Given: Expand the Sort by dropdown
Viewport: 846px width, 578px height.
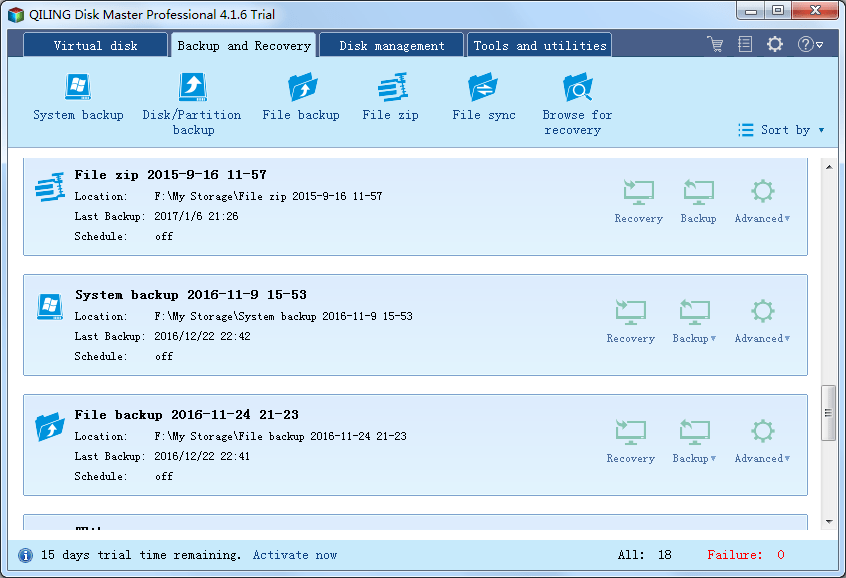Looking at the screenshot, I should tap(781, 130).
